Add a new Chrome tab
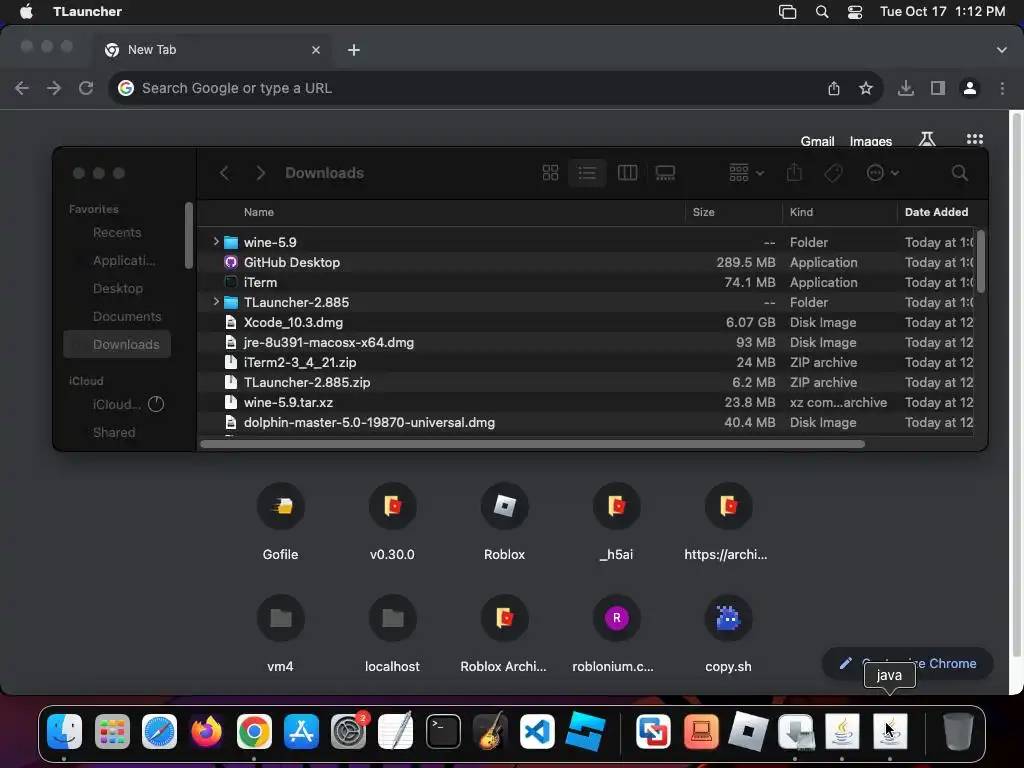Viewport: 1024px width, 768px height. click(x=353, y=50)
